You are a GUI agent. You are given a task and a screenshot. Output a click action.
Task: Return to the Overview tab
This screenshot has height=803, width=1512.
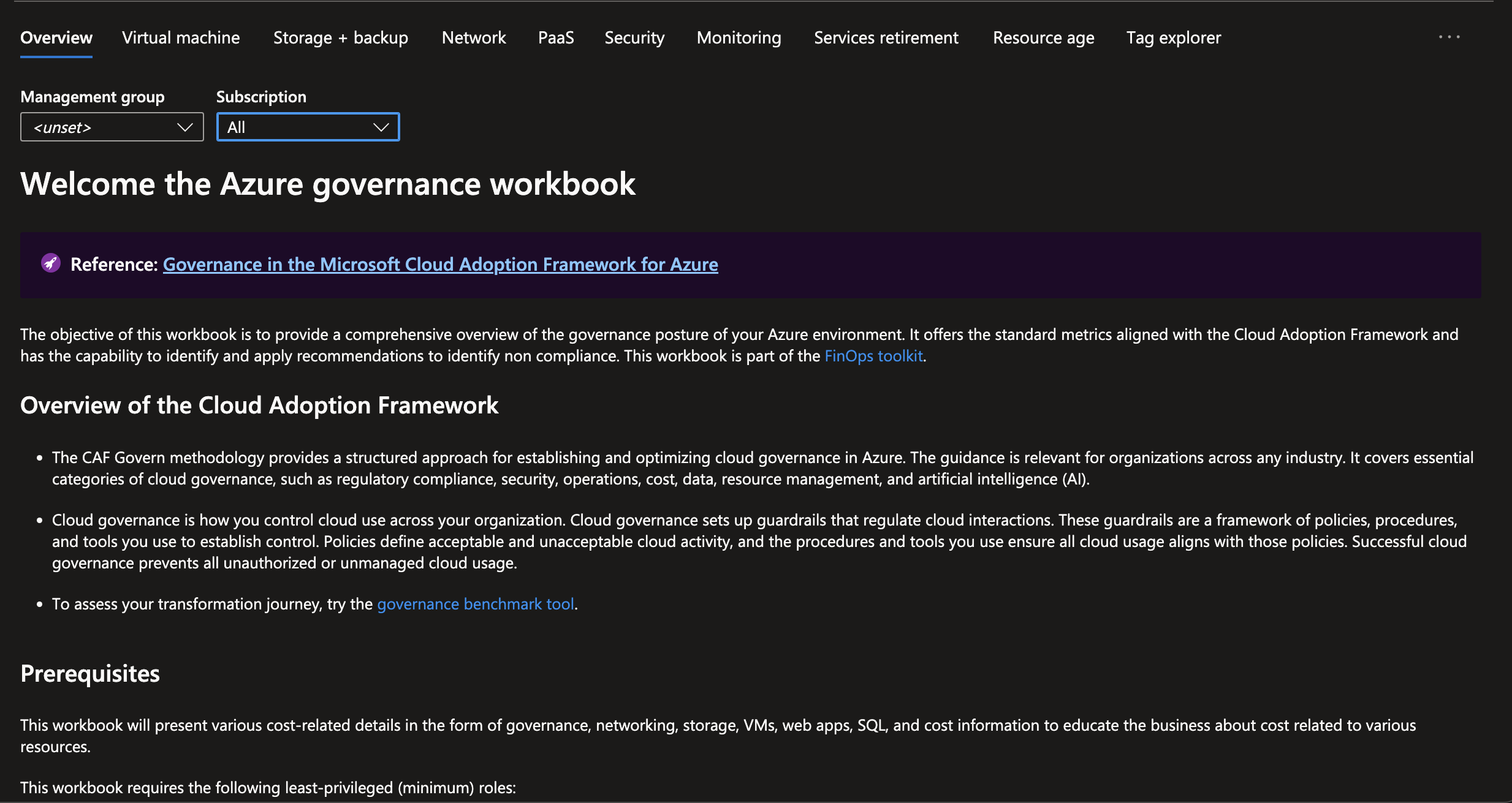point(56,37)
